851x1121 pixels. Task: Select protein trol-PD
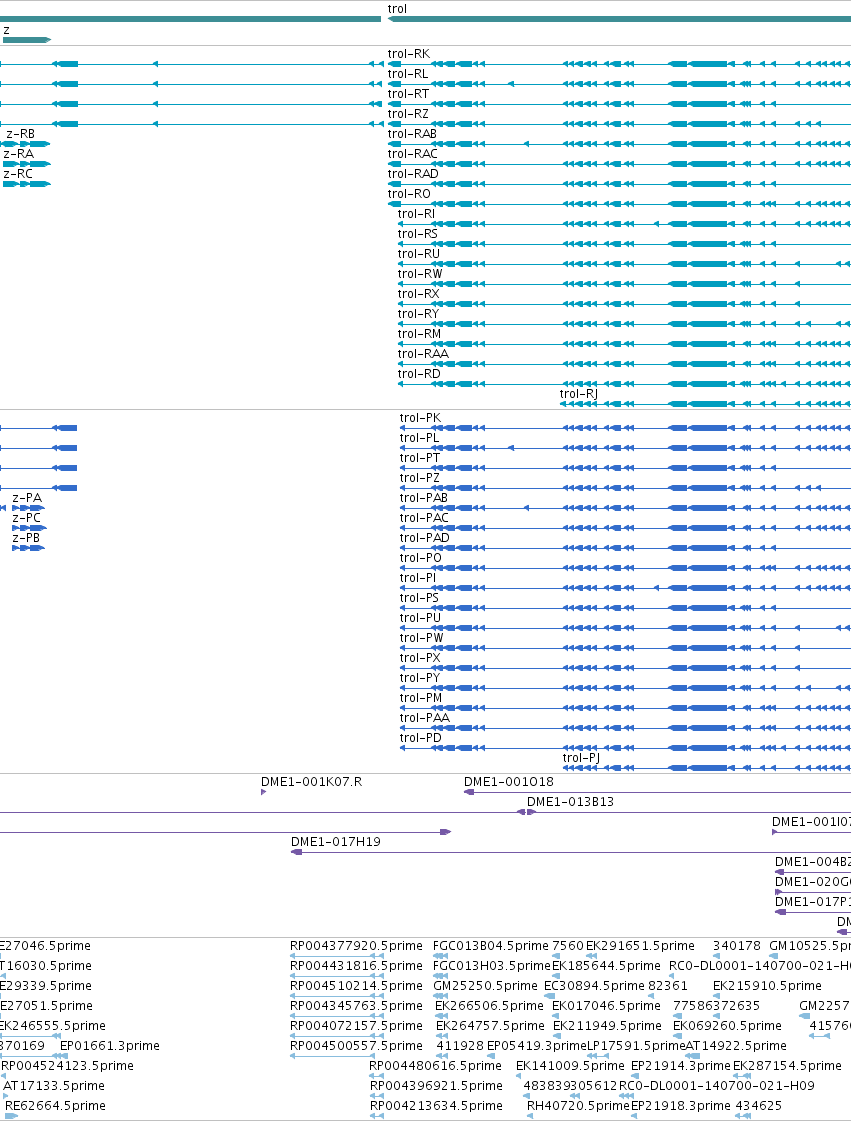tap(420, 738)
